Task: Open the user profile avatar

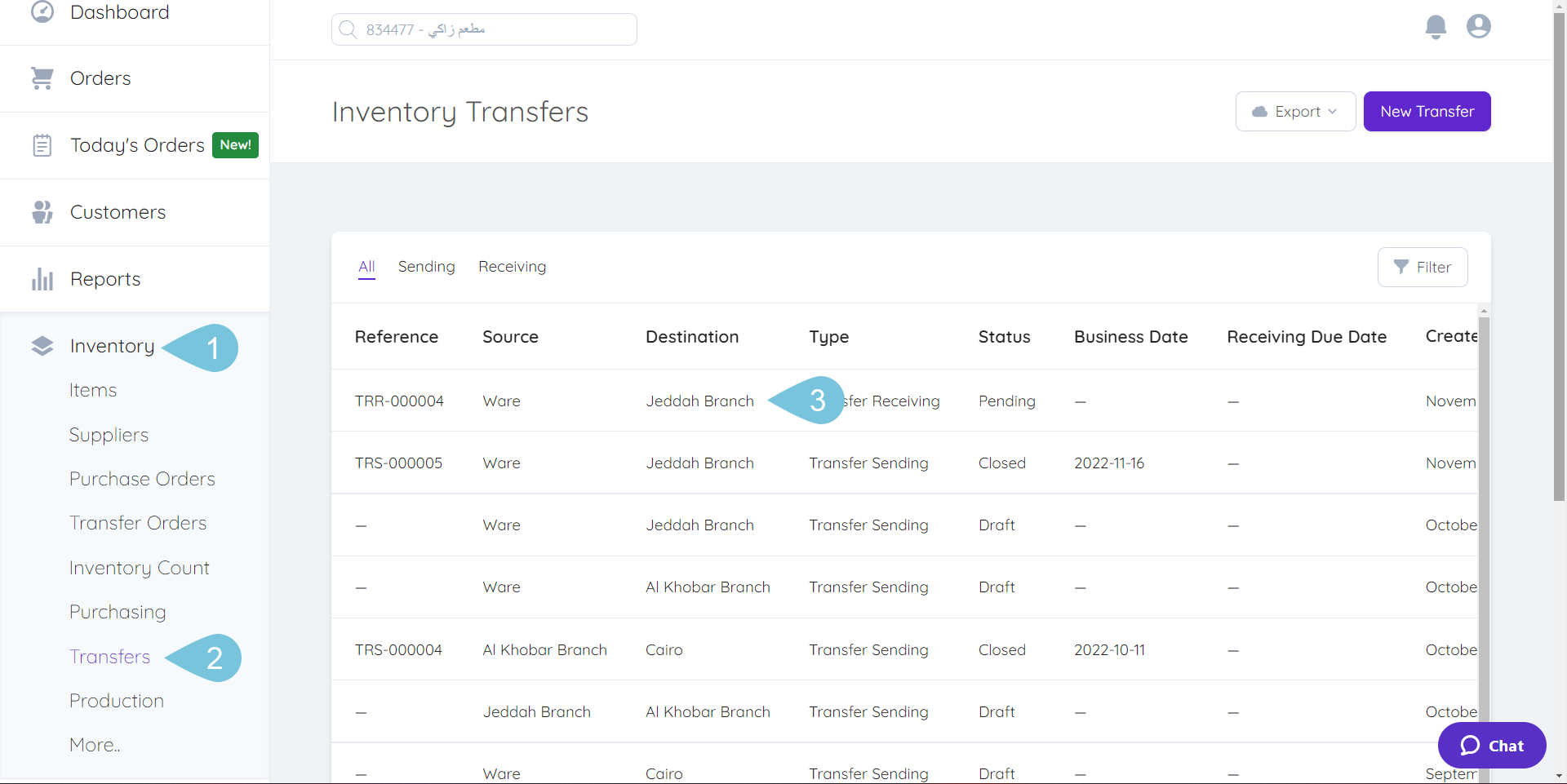Action: 1478,26
